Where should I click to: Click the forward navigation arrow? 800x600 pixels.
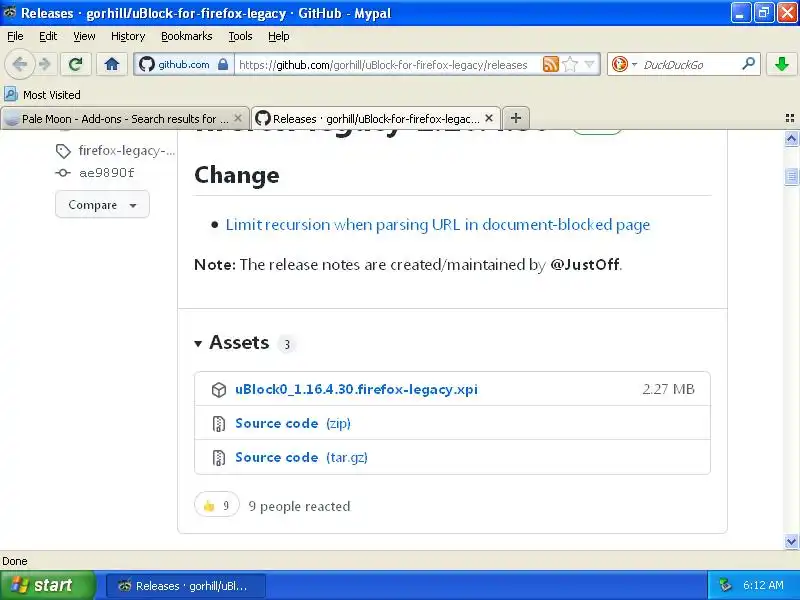[x=45, y=64]
